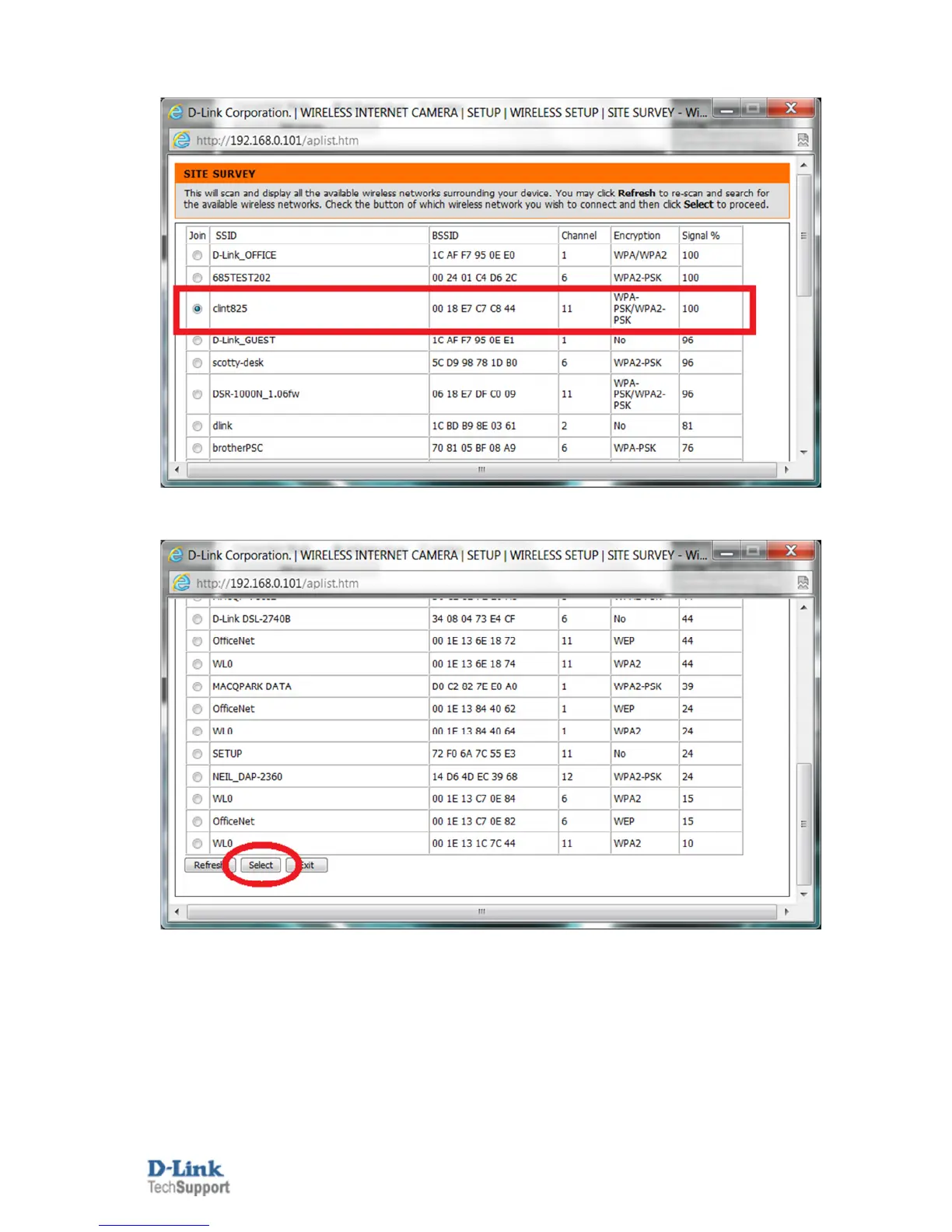Viewport: 952px width, 1232px height.
Task: Select the WL0 radio button with BSSID ending 0E 84
Action: (198, 799)
